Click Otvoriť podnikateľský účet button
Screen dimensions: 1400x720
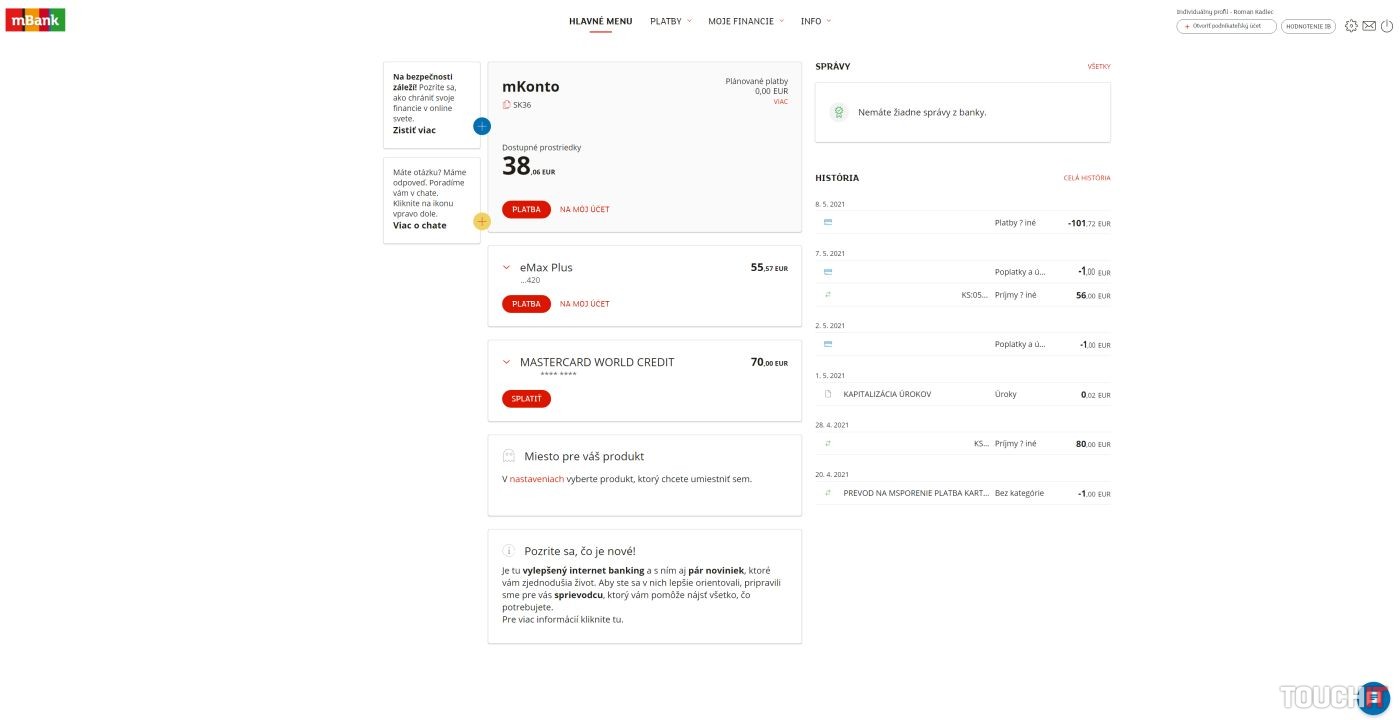pyautogui.click(x=1227, y=26)
